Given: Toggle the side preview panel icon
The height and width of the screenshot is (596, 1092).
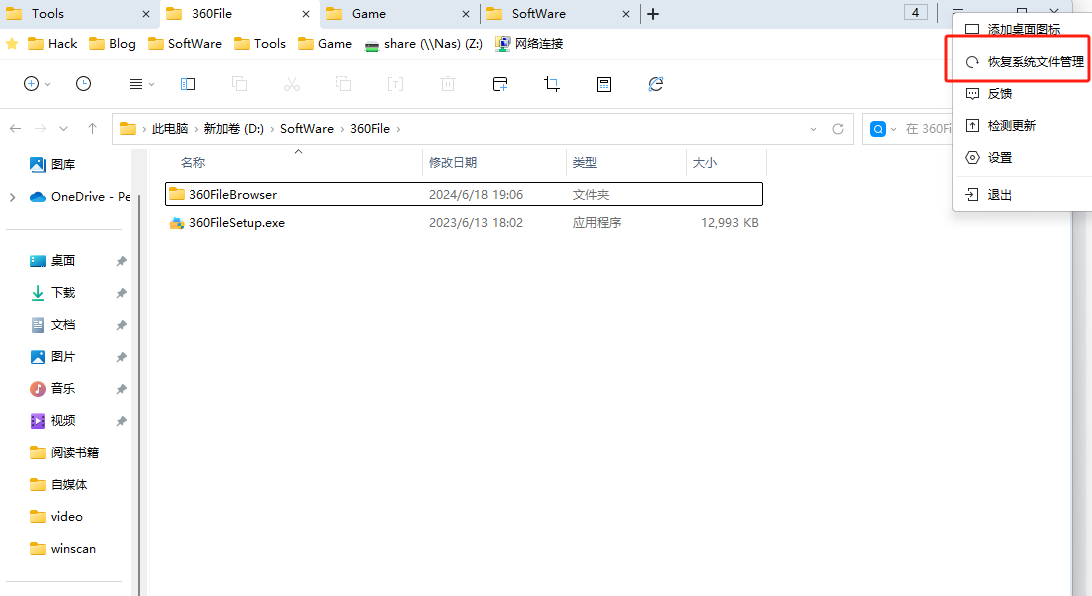Looking at the screenshot, I should point(187,84).
